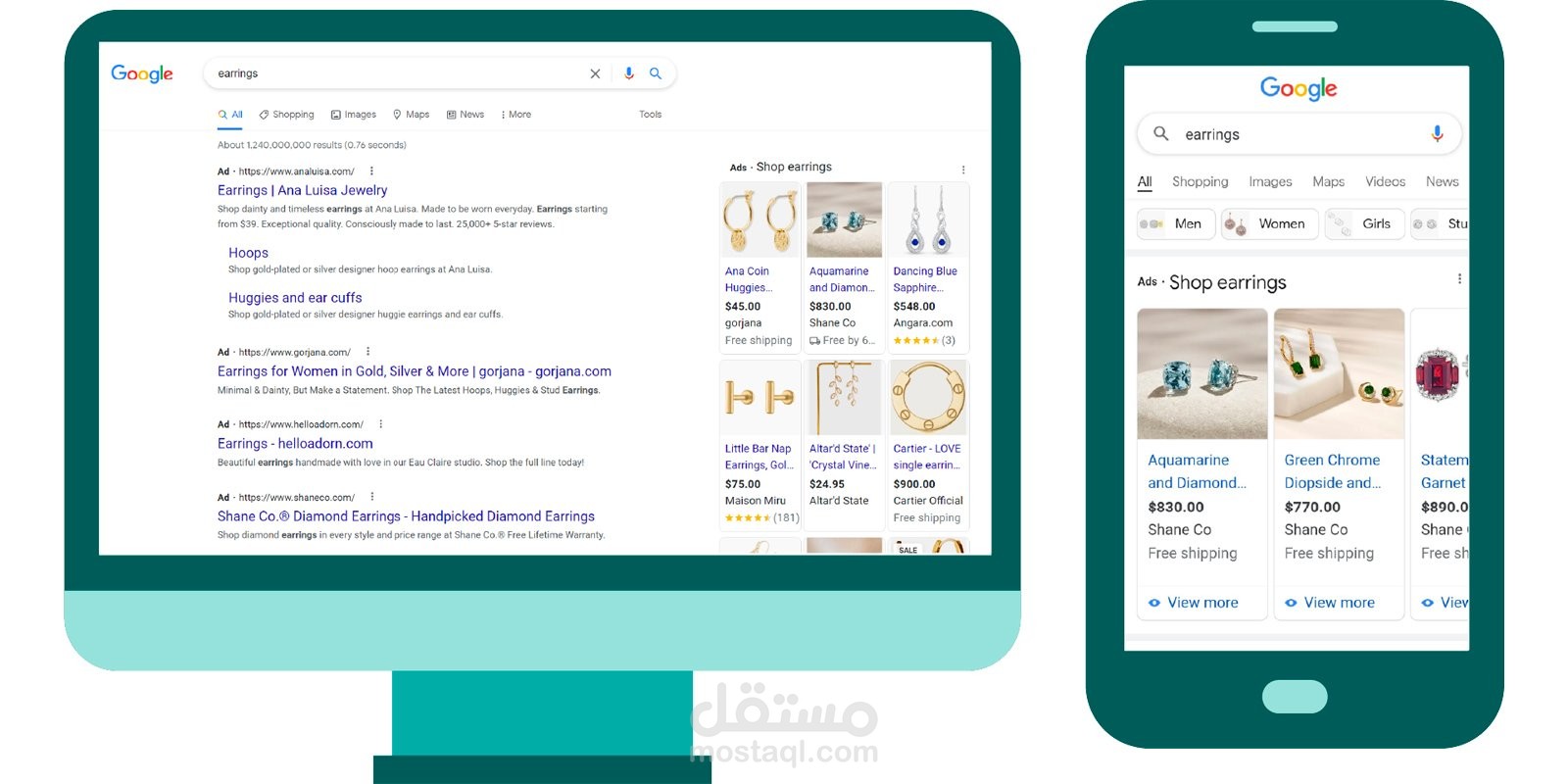Open the three-dot menu beside the helloadorn.com ad

[x=380, y=424]
